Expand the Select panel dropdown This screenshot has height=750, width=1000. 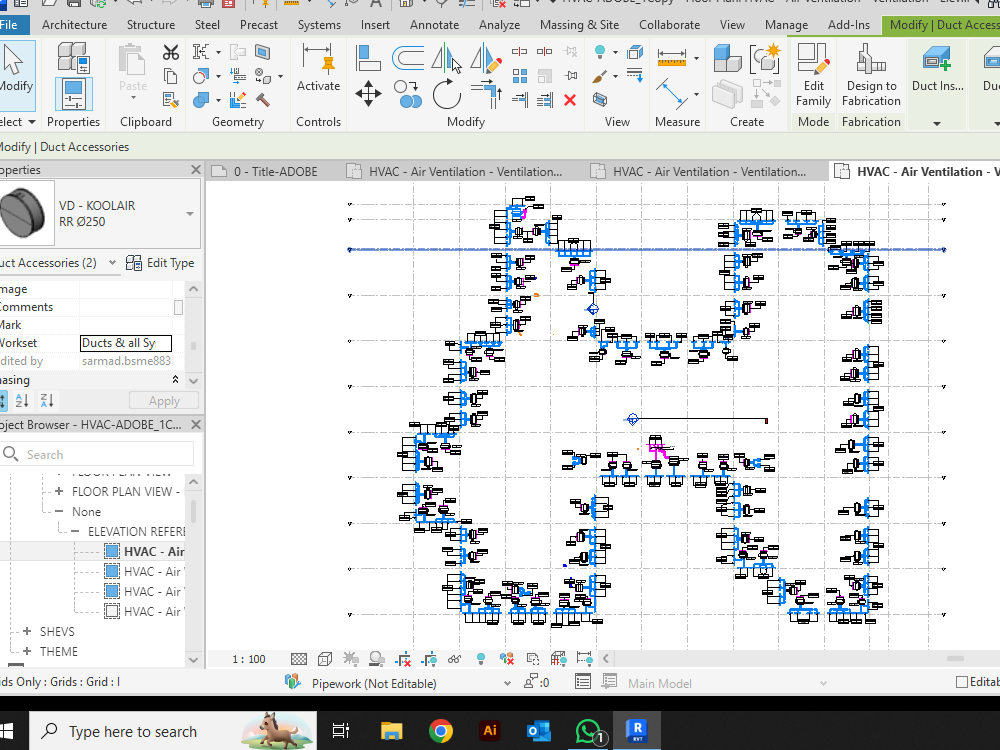click(32, 122)
